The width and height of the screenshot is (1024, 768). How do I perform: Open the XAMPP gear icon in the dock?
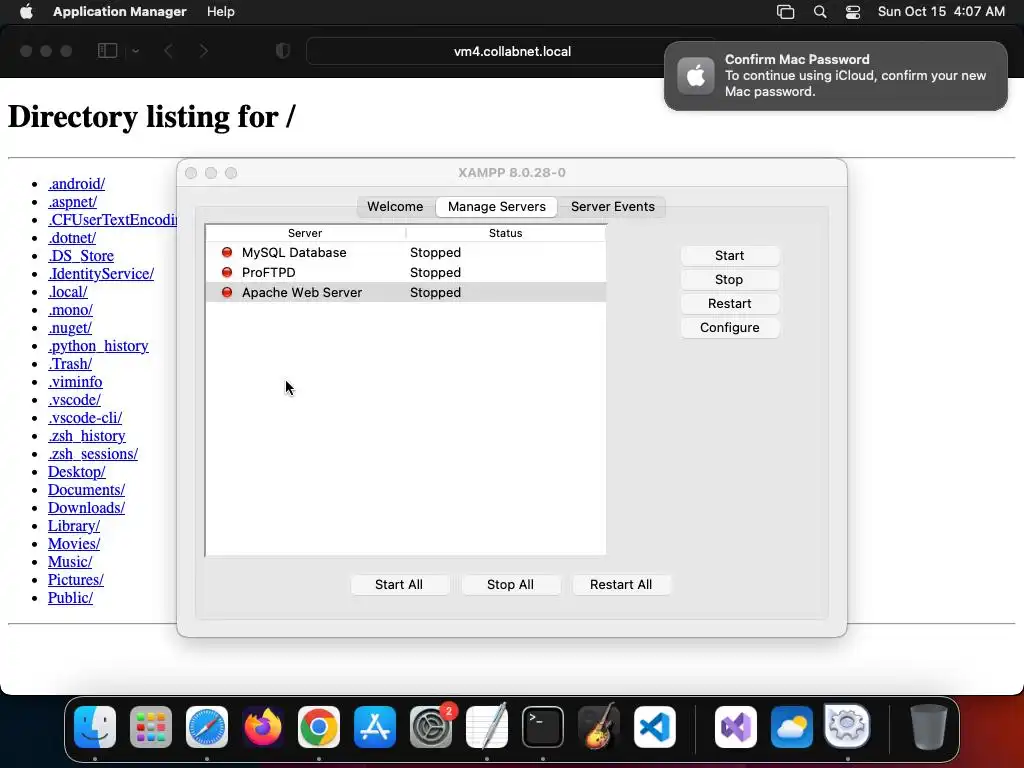(847, 726)
